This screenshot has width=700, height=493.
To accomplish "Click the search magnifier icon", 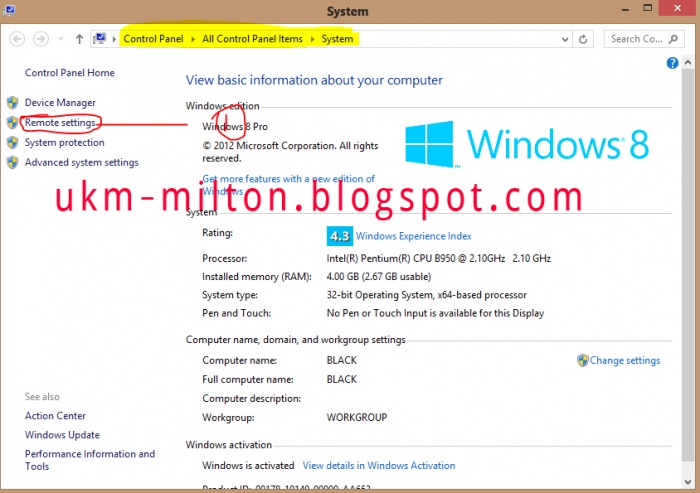I will (673, 39).
